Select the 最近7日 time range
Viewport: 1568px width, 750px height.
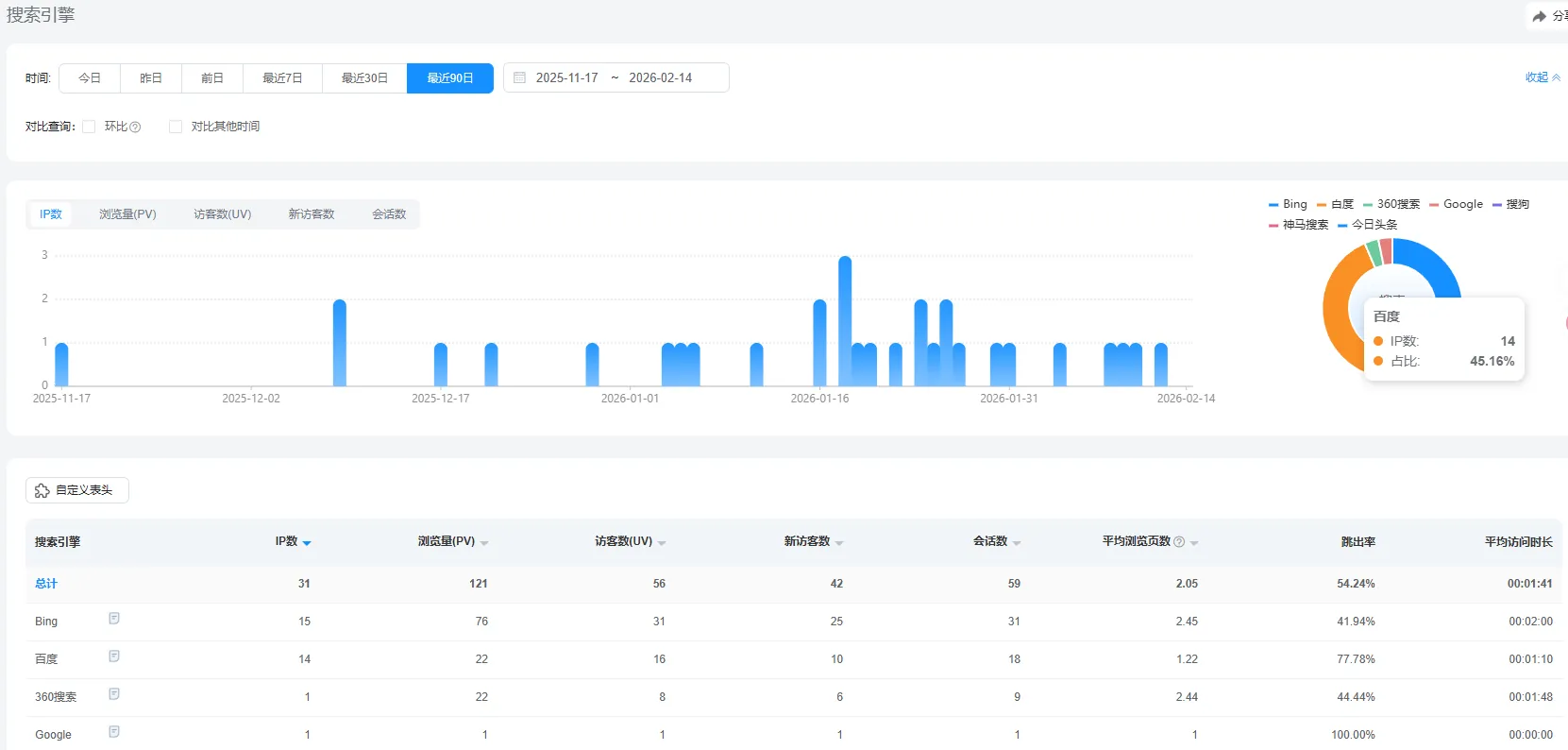282,77
